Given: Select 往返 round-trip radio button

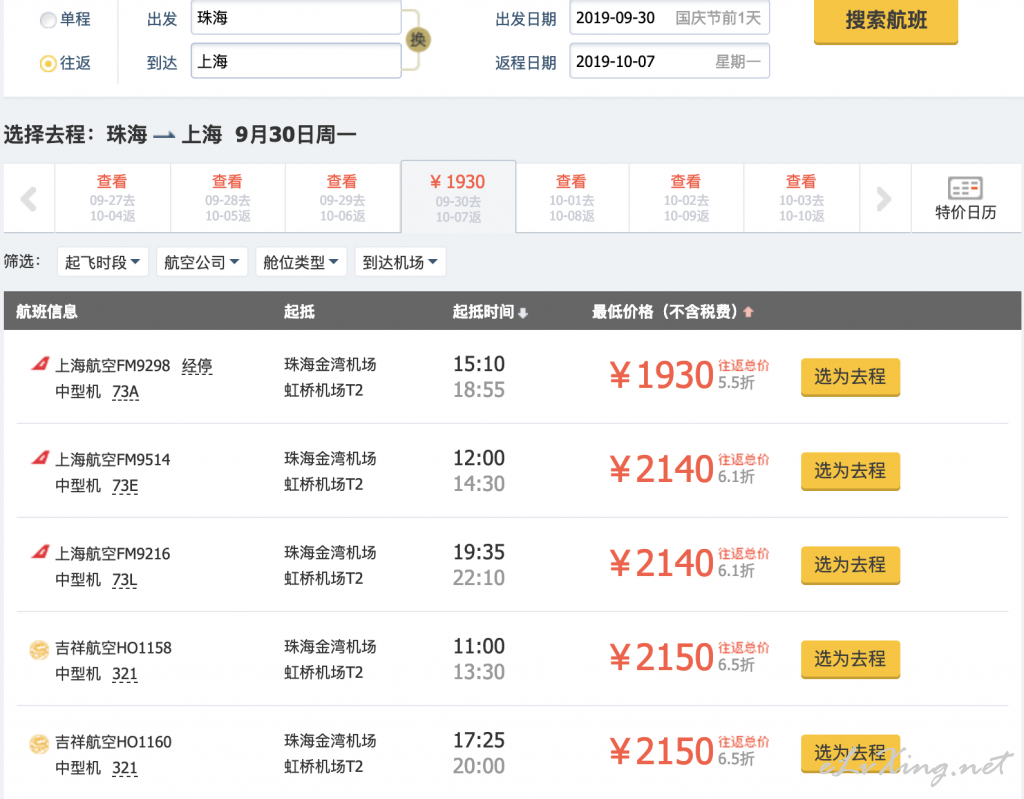Looking at the screenshot, I should (48, 64).
